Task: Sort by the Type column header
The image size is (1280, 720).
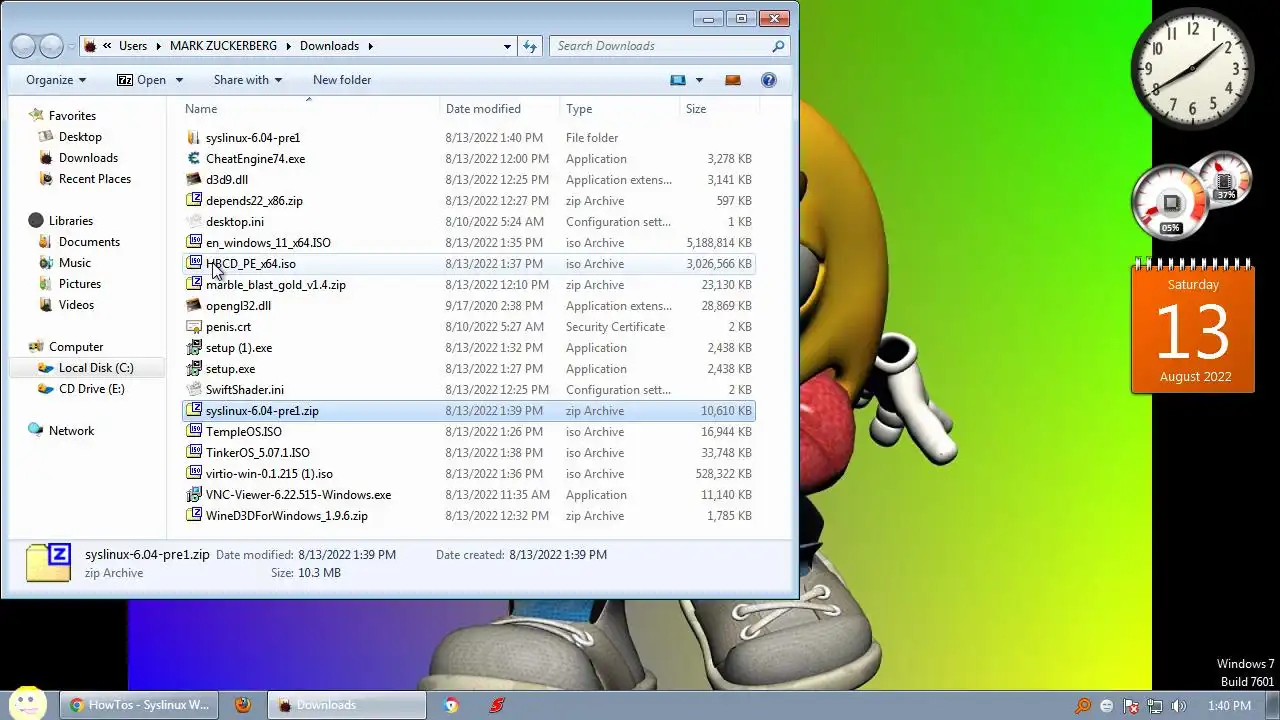Action: 619,109
